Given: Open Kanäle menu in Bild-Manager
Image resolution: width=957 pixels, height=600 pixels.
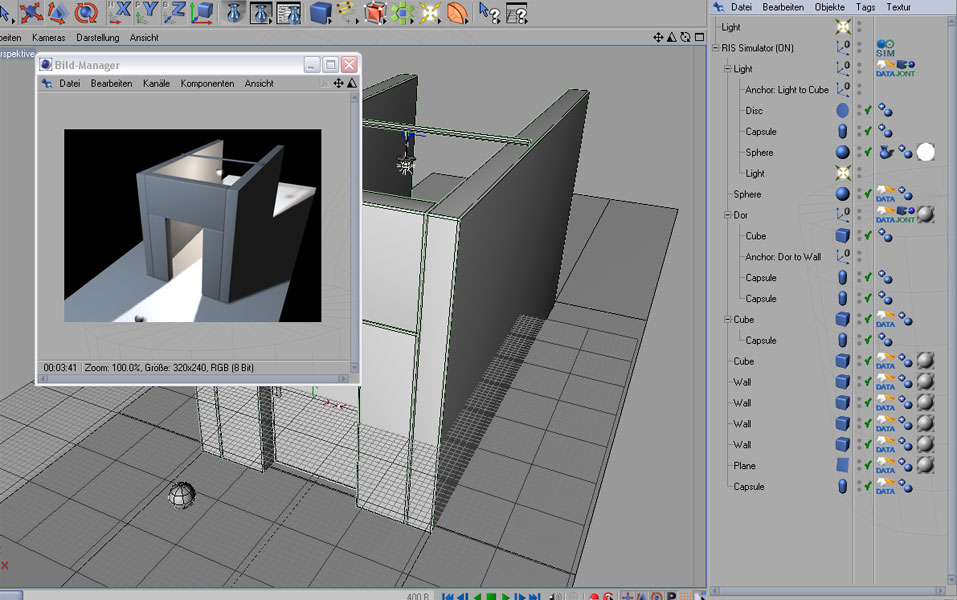Looking at the screenshot, I should (156, 84).
